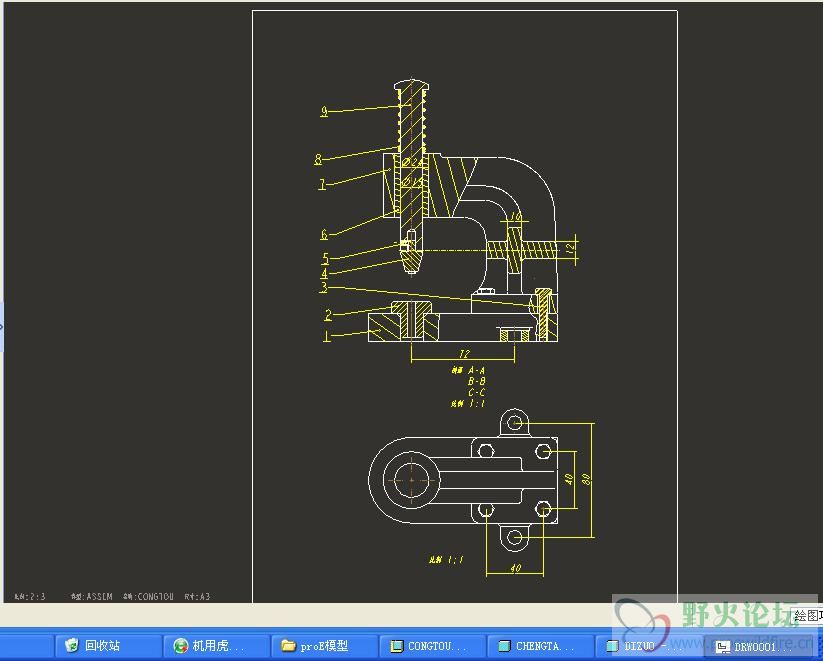
Task: Select the C-C section label
Action: [x=477, y=392]
